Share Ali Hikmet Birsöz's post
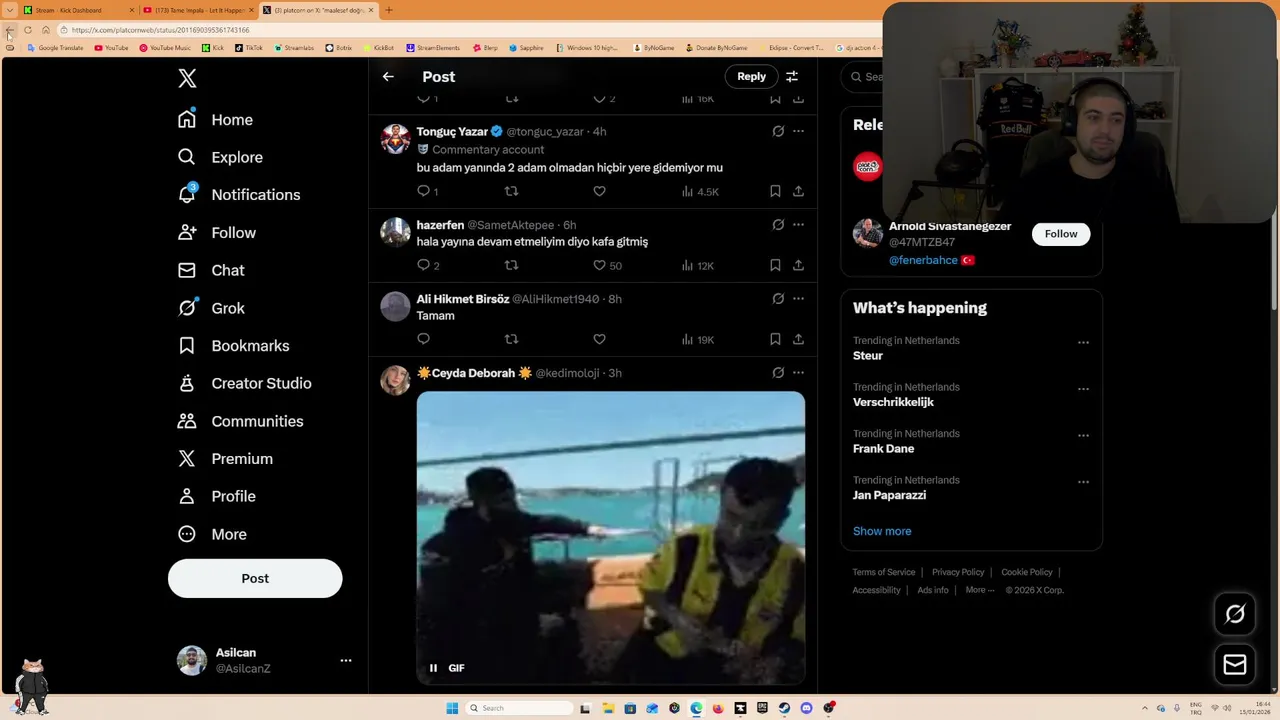This screenshot has height=720, width=1280. (x=798, y=339)
